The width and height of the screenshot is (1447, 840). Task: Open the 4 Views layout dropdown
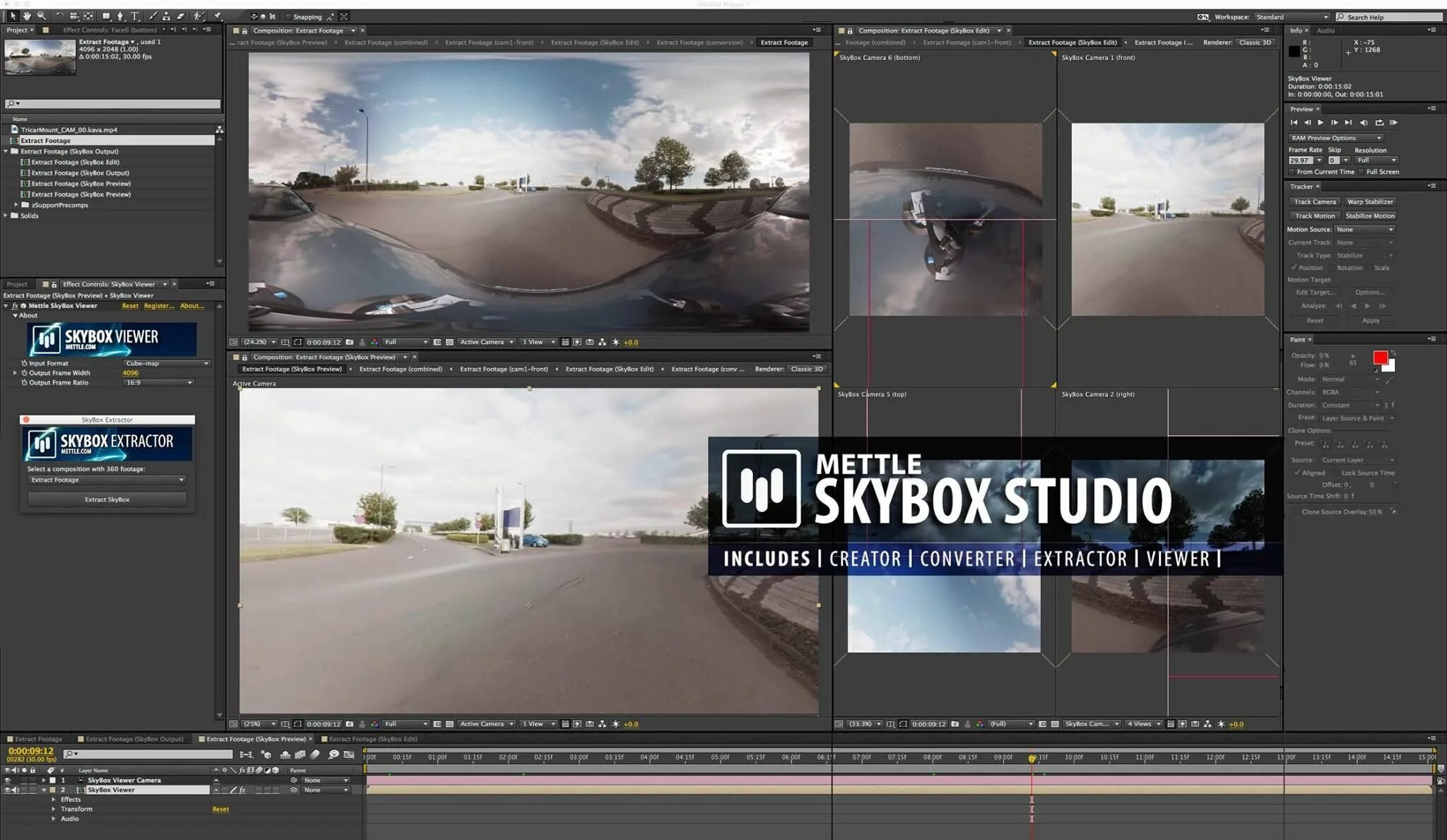(1144, 724)
